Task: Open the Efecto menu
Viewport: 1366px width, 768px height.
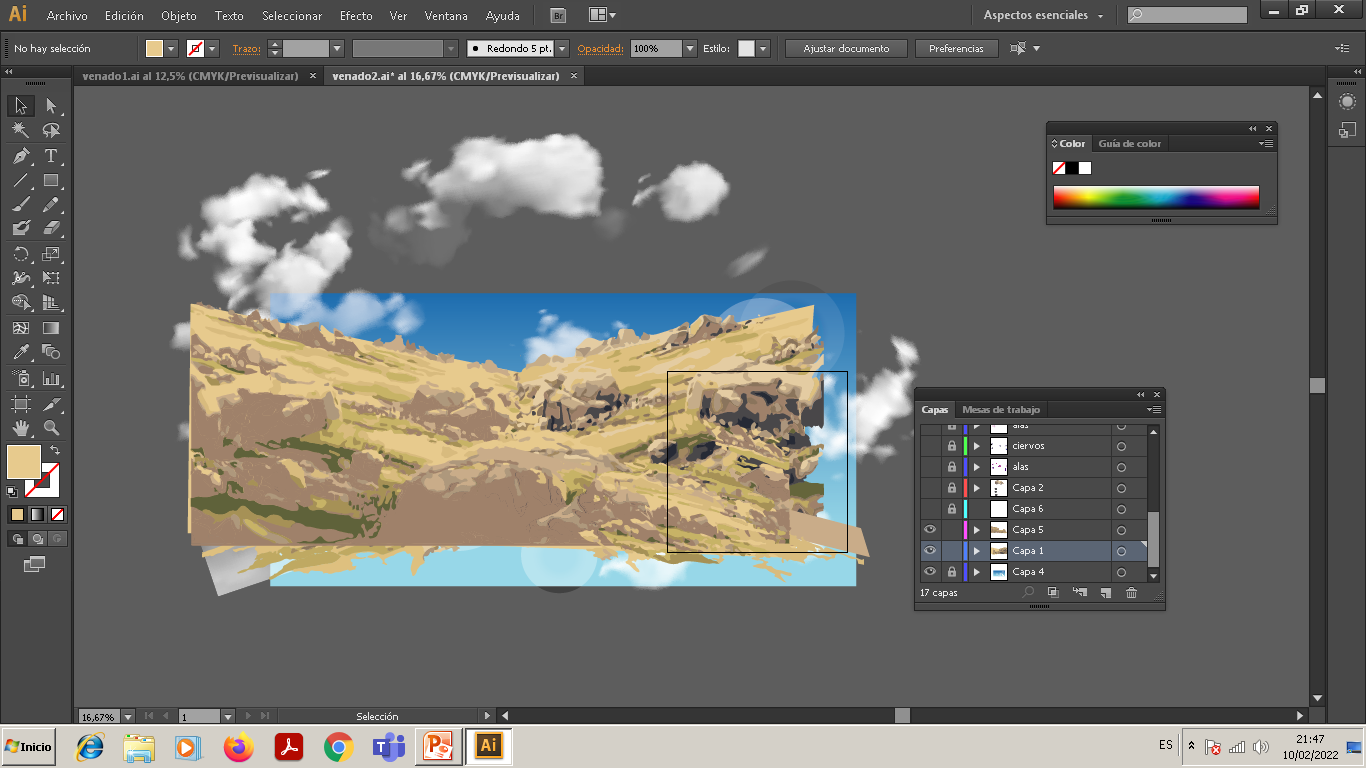Action: (356, 16)
